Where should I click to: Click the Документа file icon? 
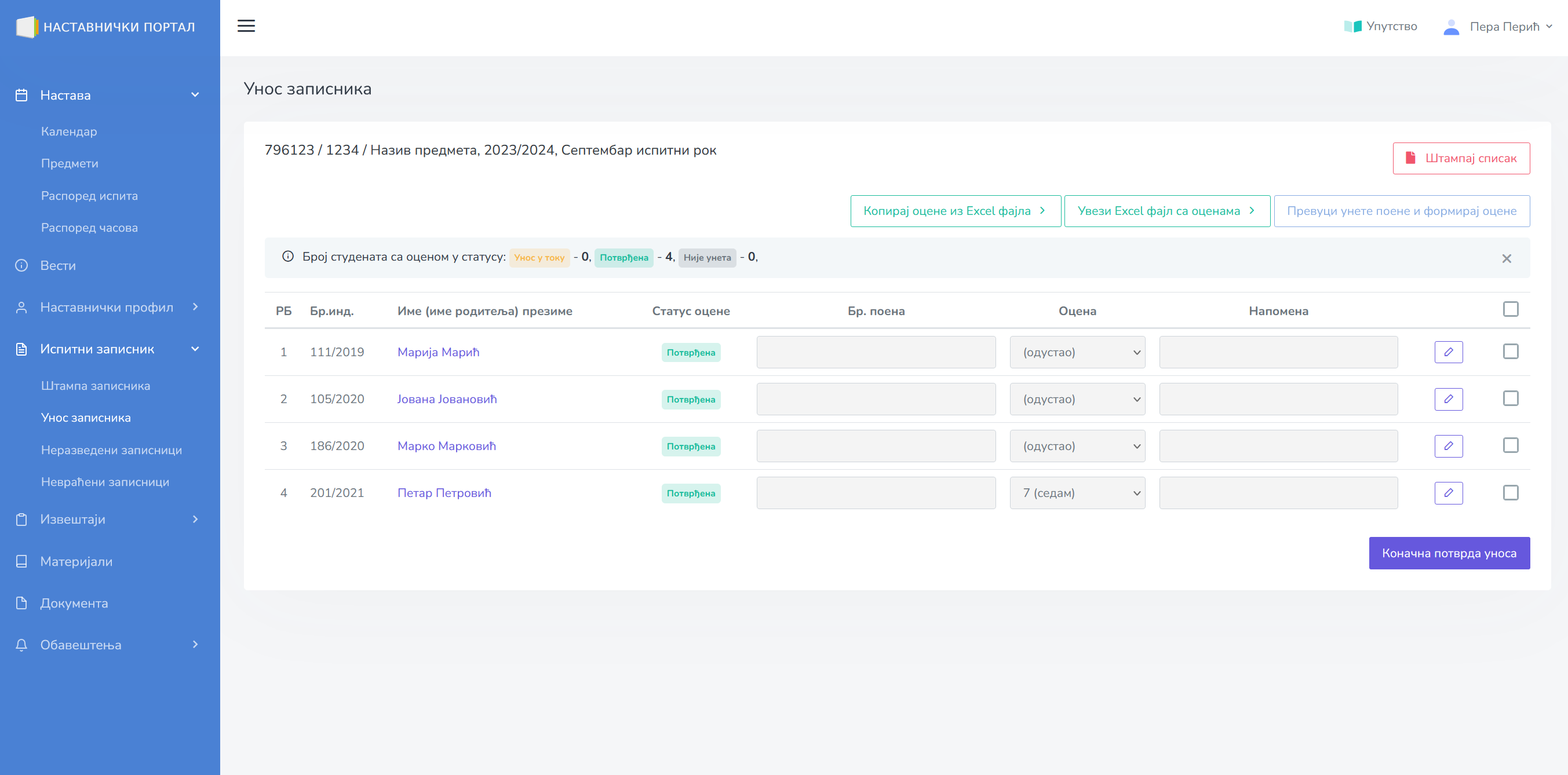click(21, 604)
